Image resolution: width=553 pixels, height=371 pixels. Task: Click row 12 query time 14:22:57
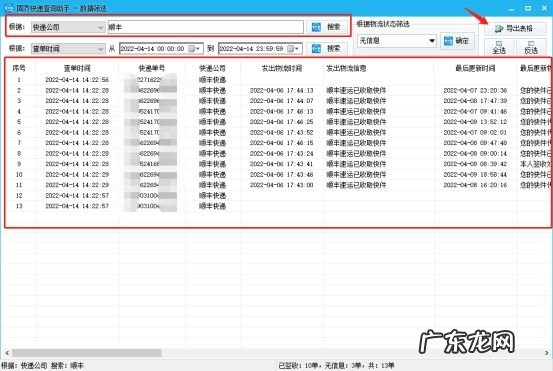[x=77, y=195]
